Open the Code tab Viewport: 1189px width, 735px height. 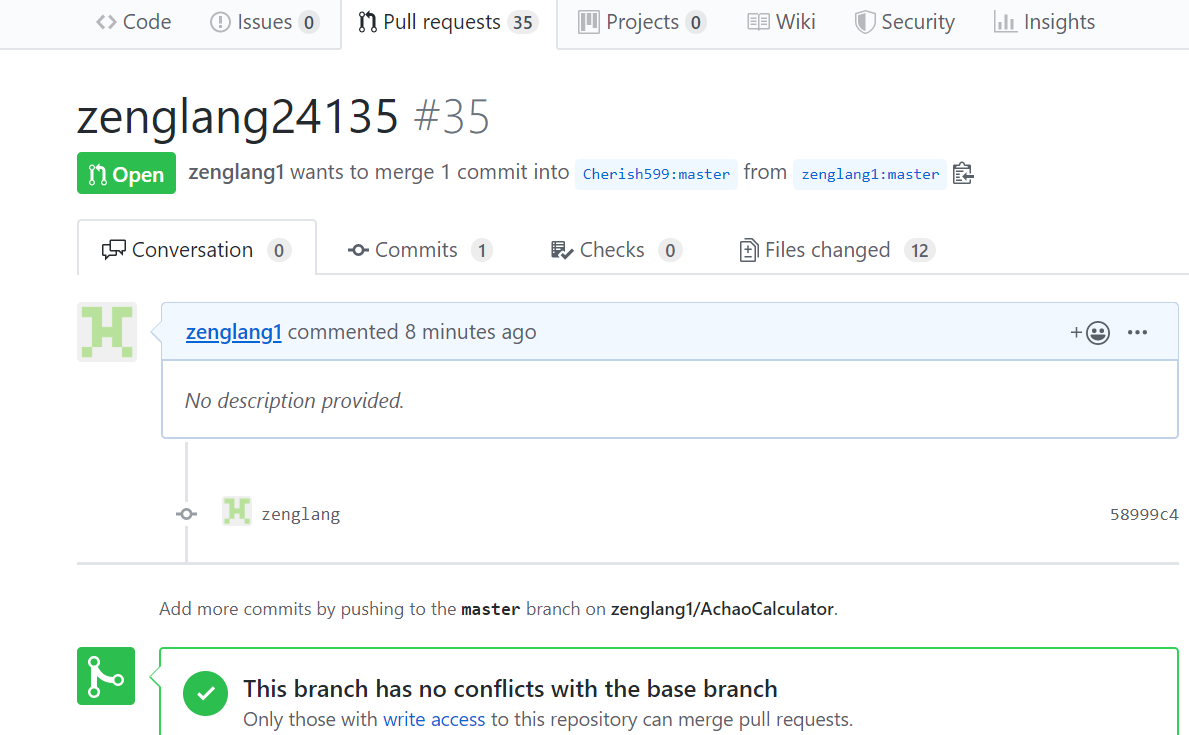(x=133, y=22)
